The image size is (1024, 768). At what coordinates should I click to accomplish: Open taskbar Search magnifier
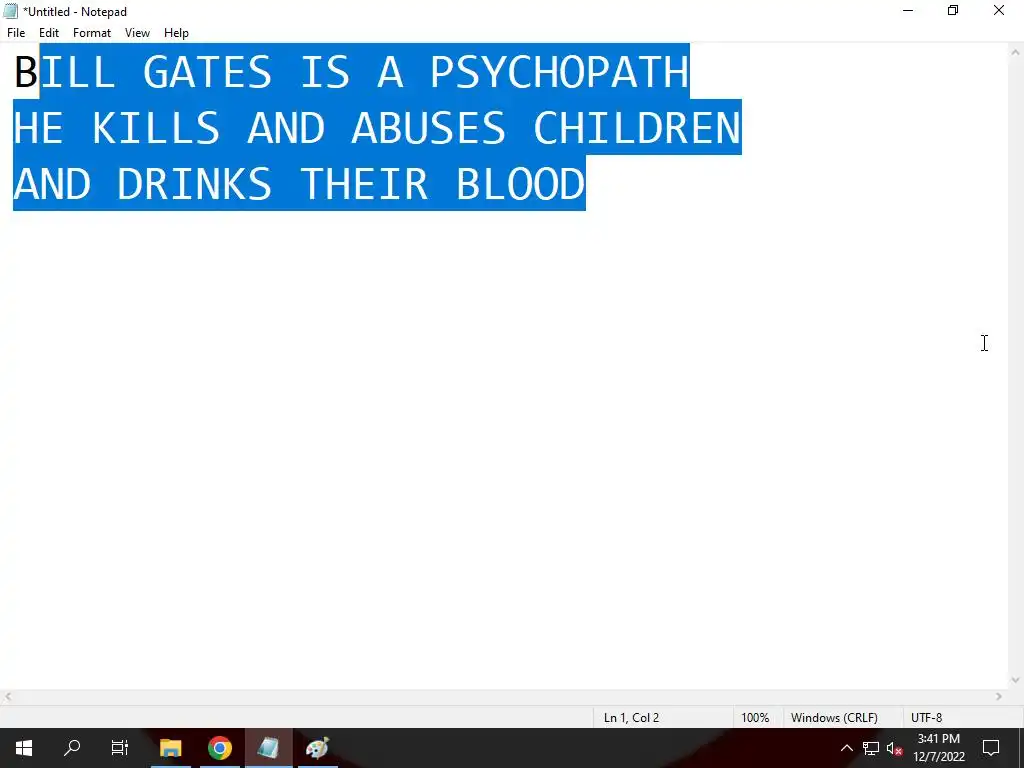tap(72, 748)
